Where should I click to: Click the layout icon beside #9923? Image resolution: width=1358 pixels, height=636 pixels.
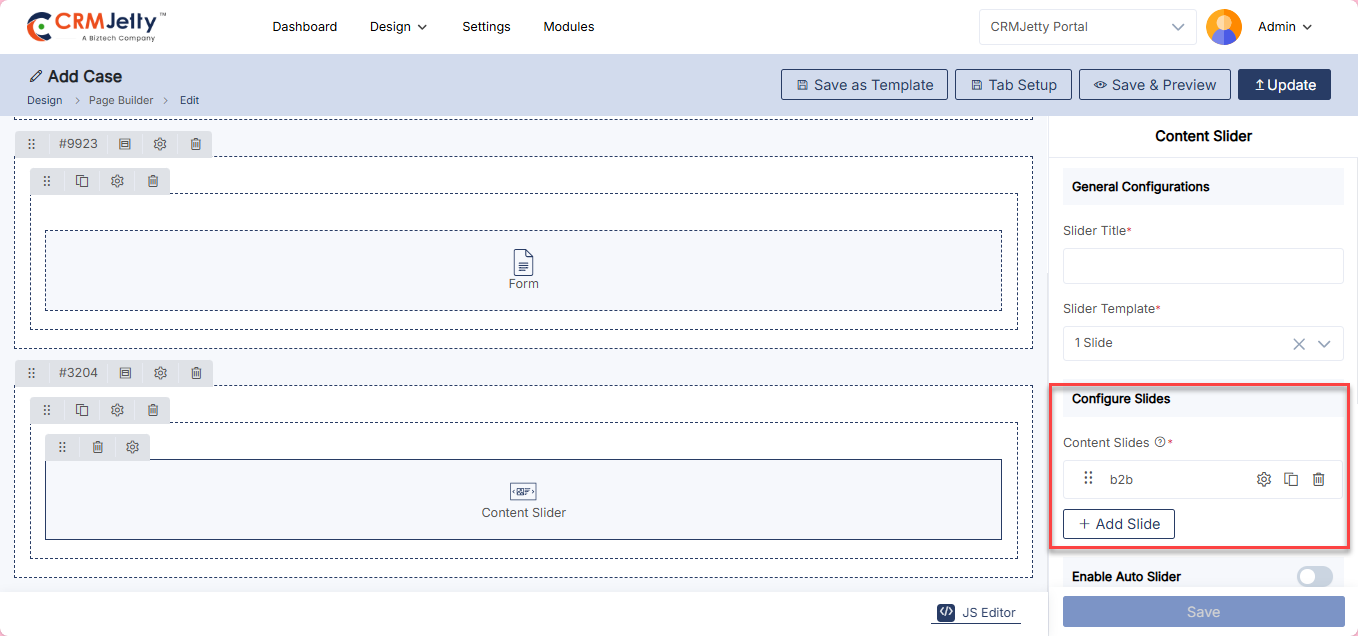tap(125, 144)
